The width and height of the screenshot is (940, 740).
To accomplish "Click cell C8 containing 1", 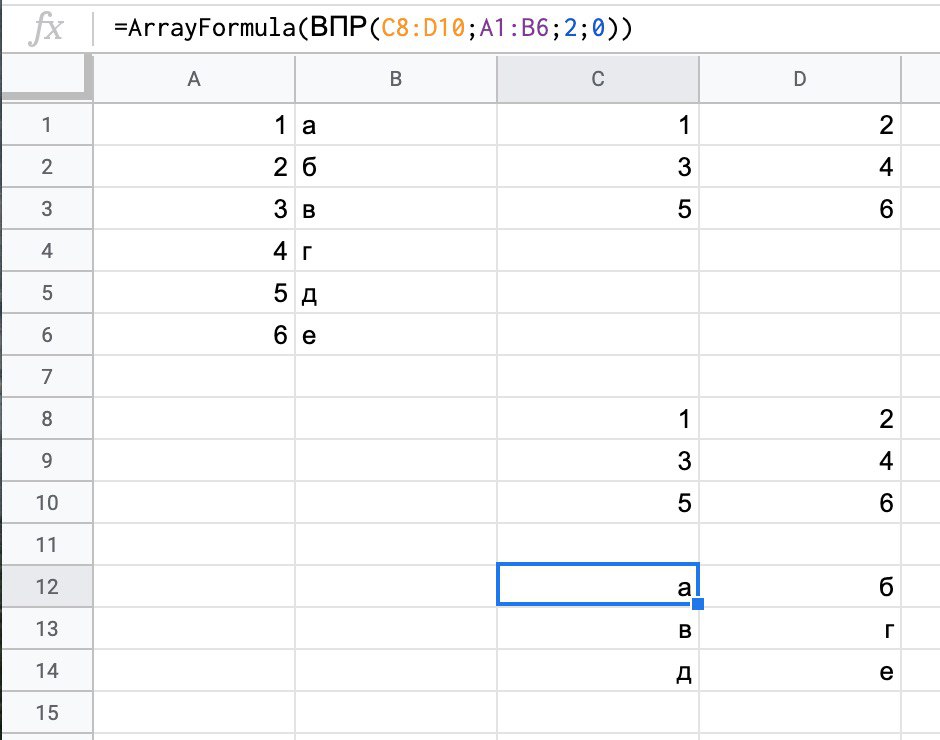I will [598, 418].
